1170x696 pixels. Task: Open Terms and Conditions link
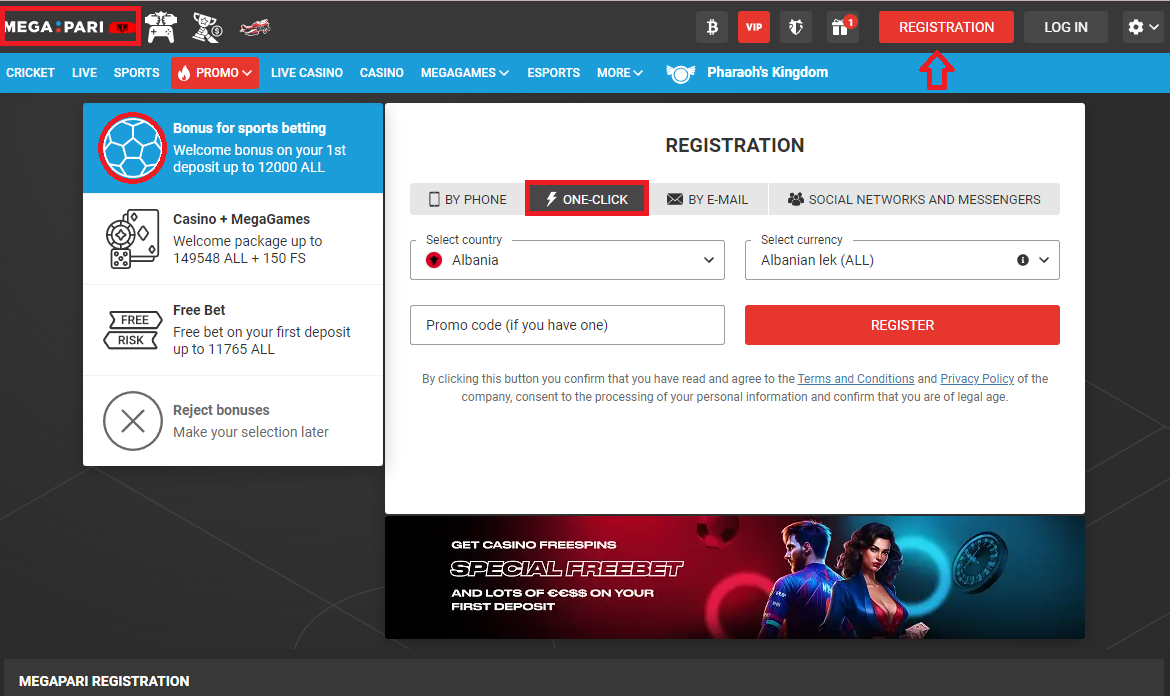coord(856,379)
